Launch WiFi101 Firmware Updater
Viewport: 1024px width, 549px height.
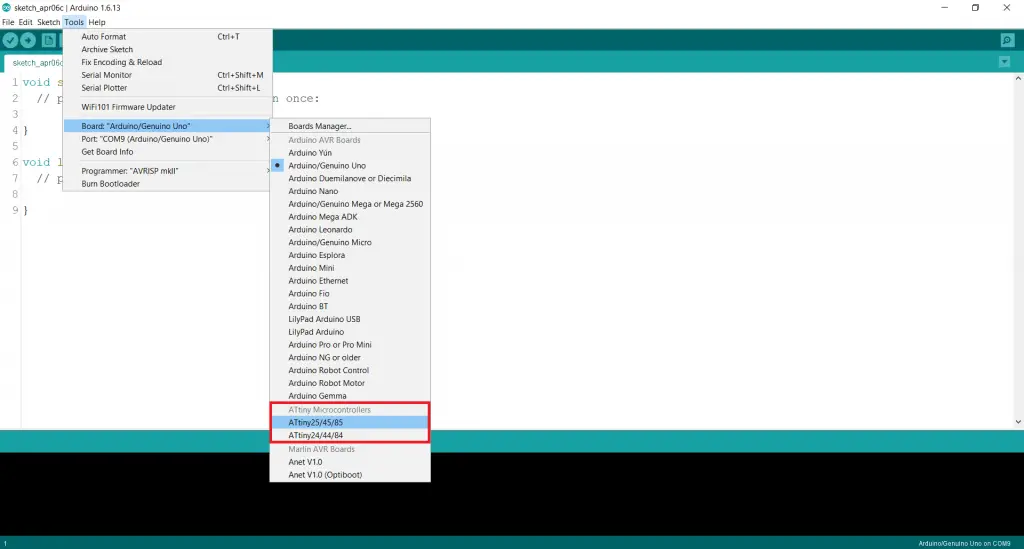(x=167, y=107)
